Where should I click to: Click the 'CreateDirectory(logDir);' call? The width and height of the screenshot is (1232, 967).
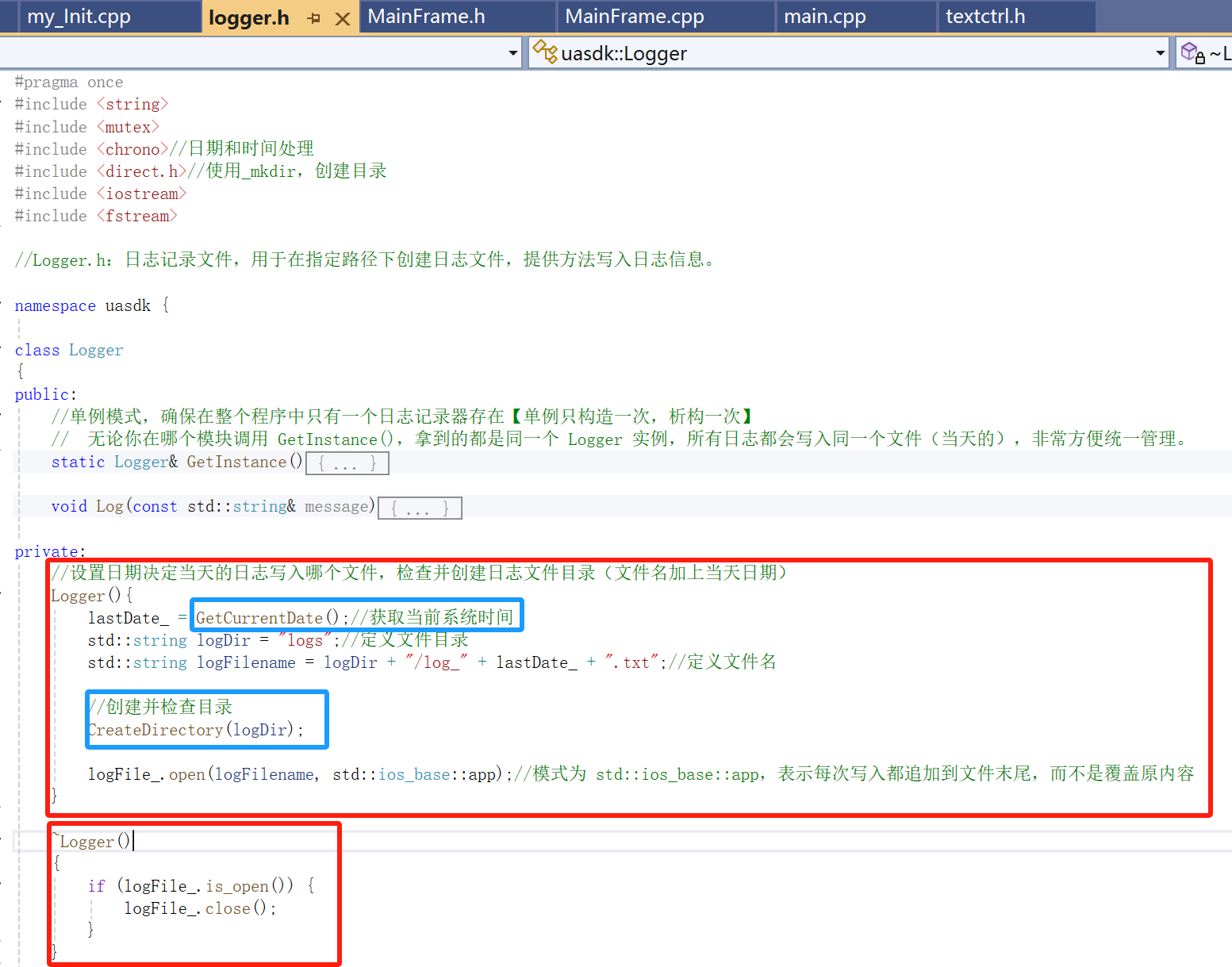click(x=196, y=730)
